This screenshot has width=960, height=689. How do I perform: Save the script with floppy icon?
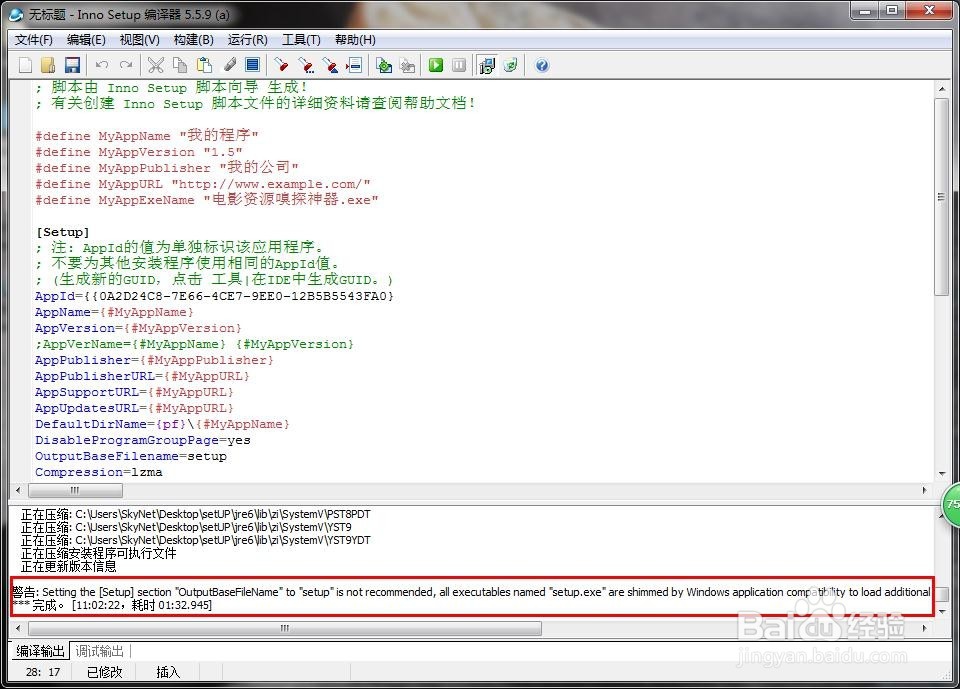[x=72, y=65]
